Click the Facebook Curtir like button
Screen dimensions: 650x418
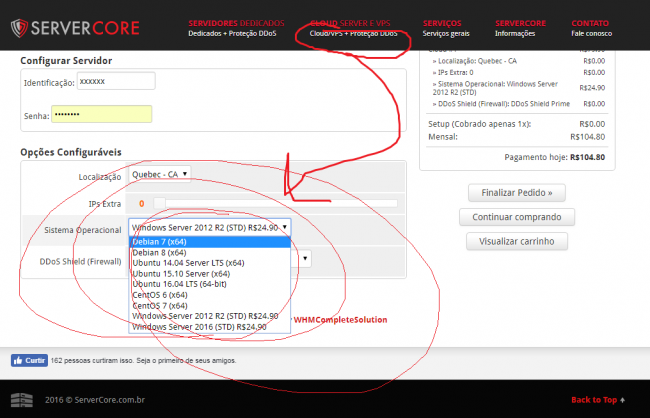click(x=29, y=360)
